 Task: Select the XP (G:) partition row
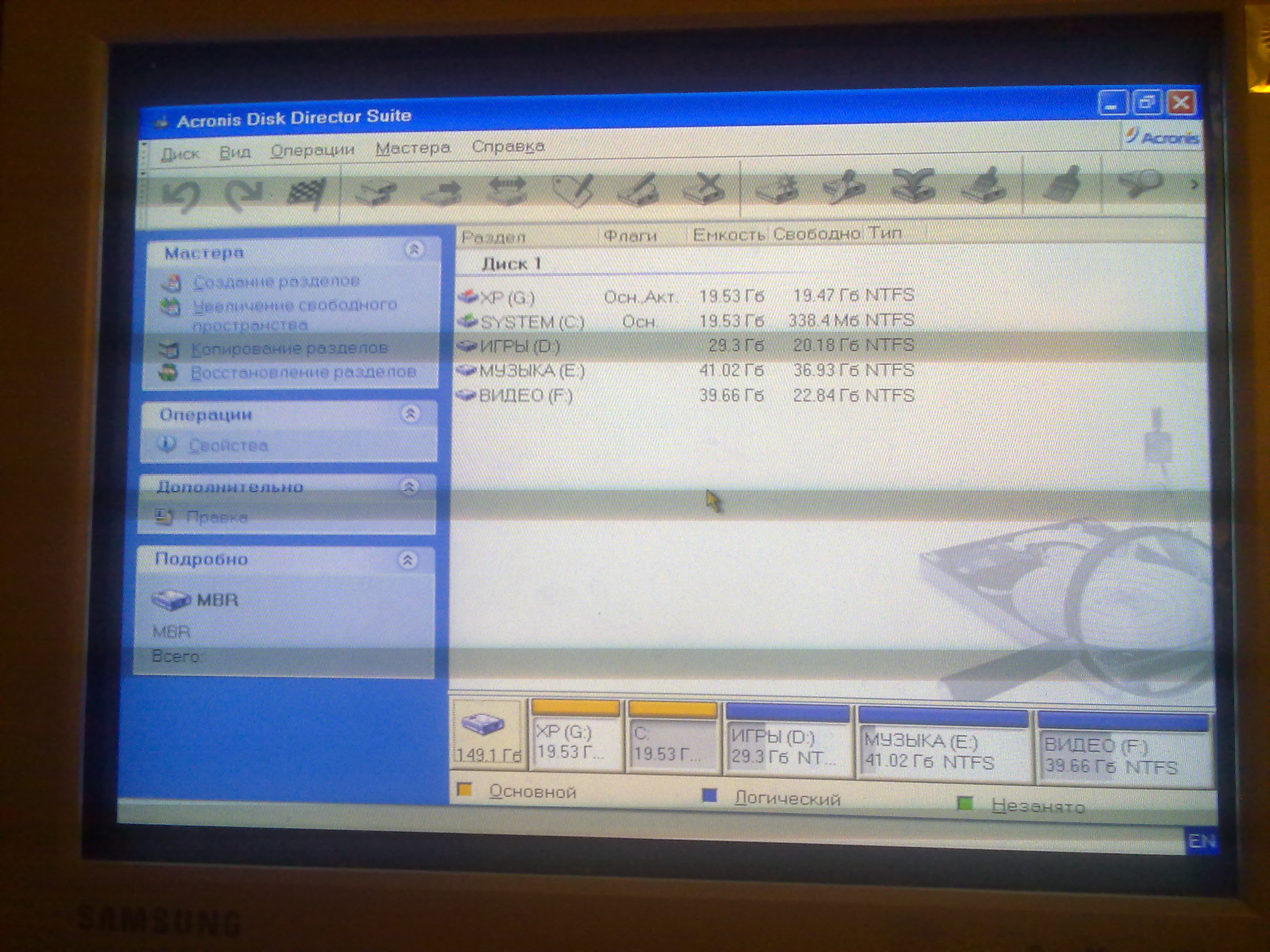(686, 297)
